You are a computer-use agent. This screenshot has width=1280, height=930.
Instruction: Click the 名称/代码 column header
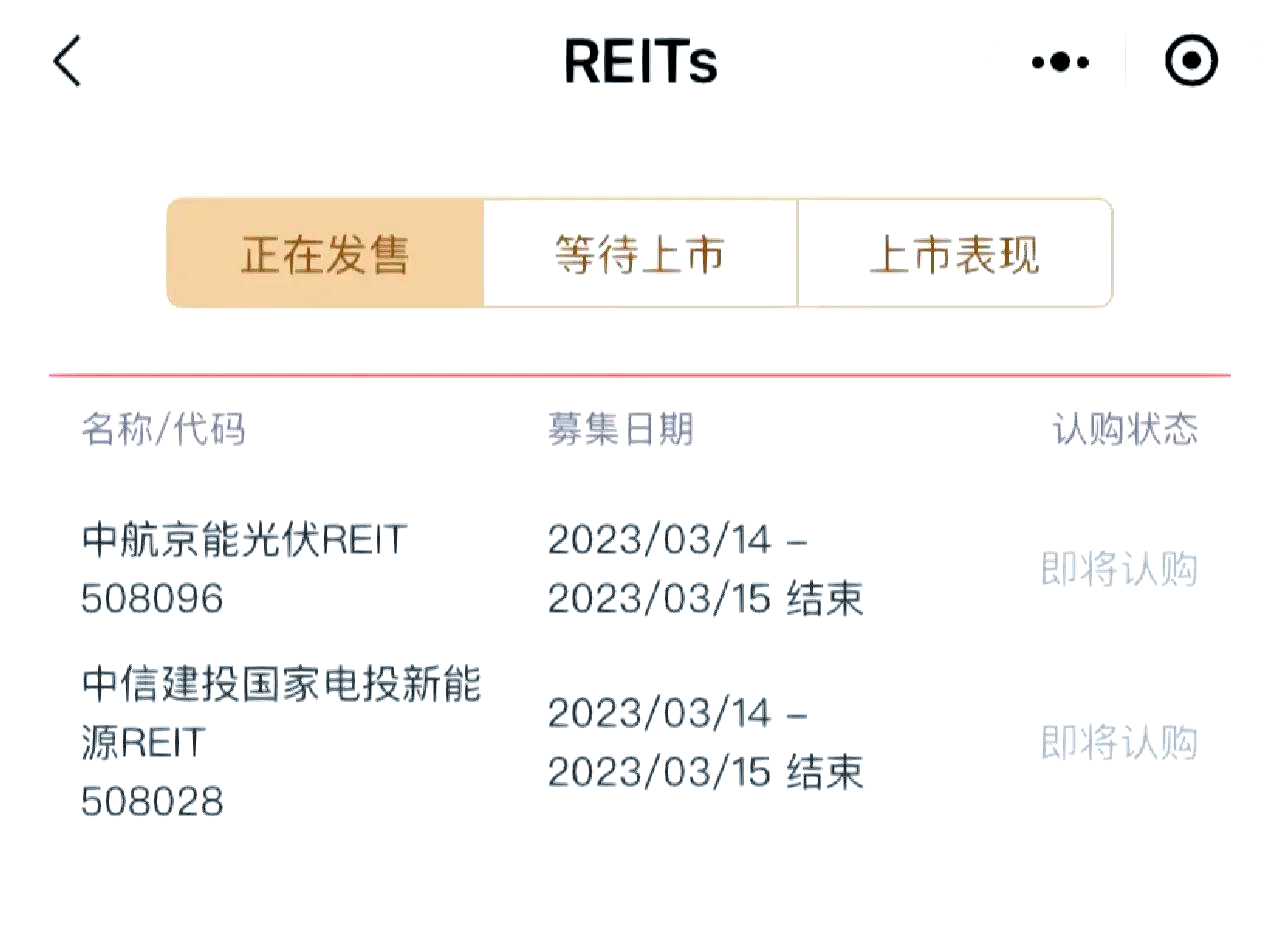(163, 430)
